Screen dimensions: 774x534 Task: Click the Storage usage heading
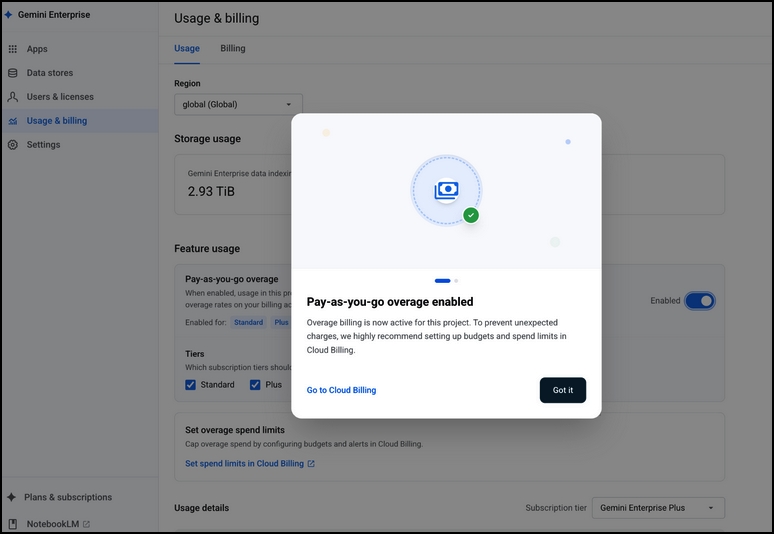click(x=207, y=139)
